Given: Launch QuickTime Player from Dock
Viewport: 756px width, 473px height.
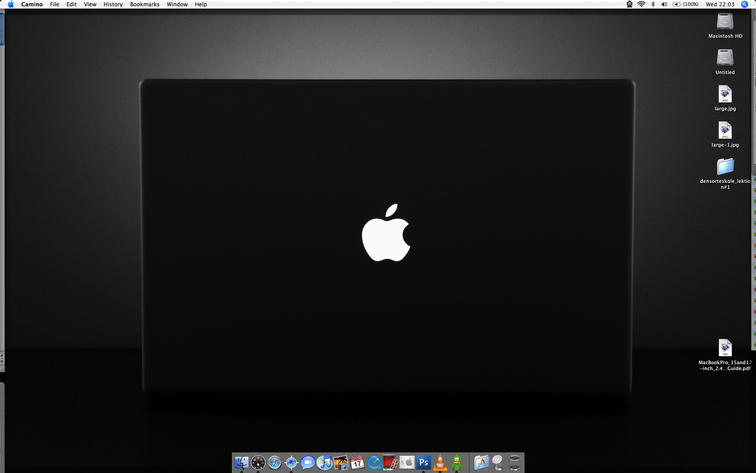Looking at the screenshot, I should [374, 462].
